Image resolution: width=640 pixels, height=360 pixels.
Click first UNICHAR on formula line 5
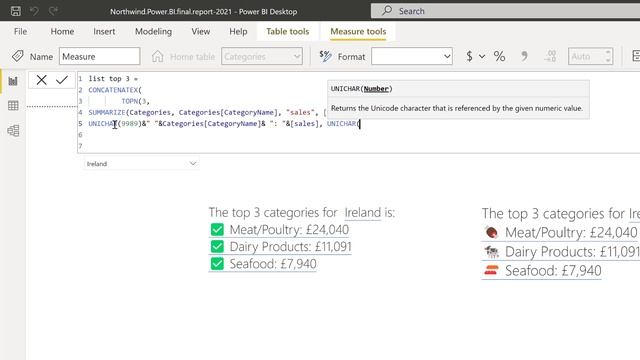(102, 124)
